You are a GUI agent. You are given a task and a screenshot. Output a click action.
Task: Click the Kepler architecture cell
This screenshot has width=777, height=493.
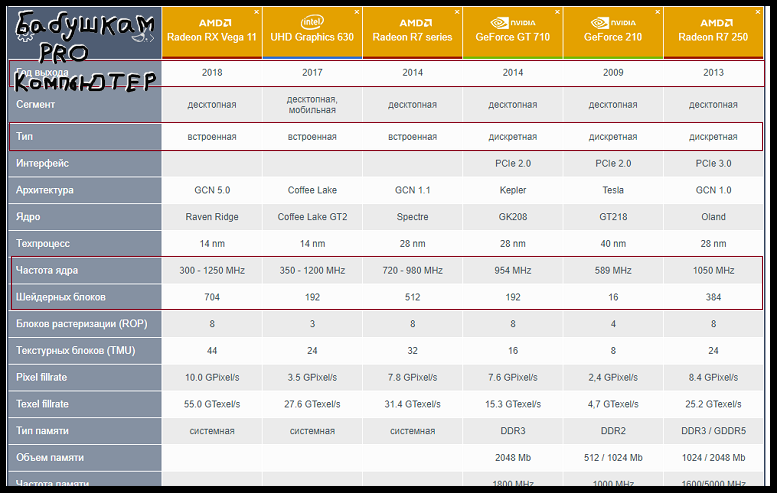point(513,190)
